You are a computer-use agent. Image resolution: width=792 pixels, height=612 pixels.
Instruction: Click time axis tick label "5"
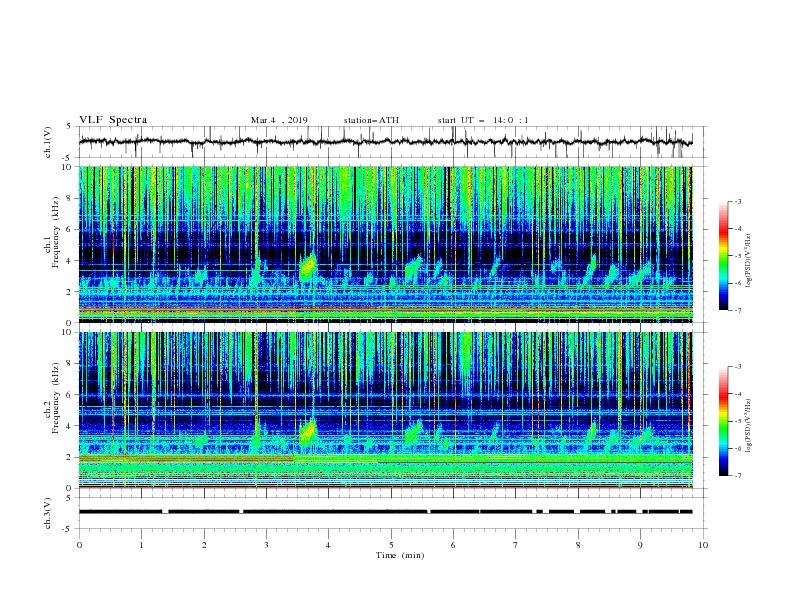[x=391, y=545]
